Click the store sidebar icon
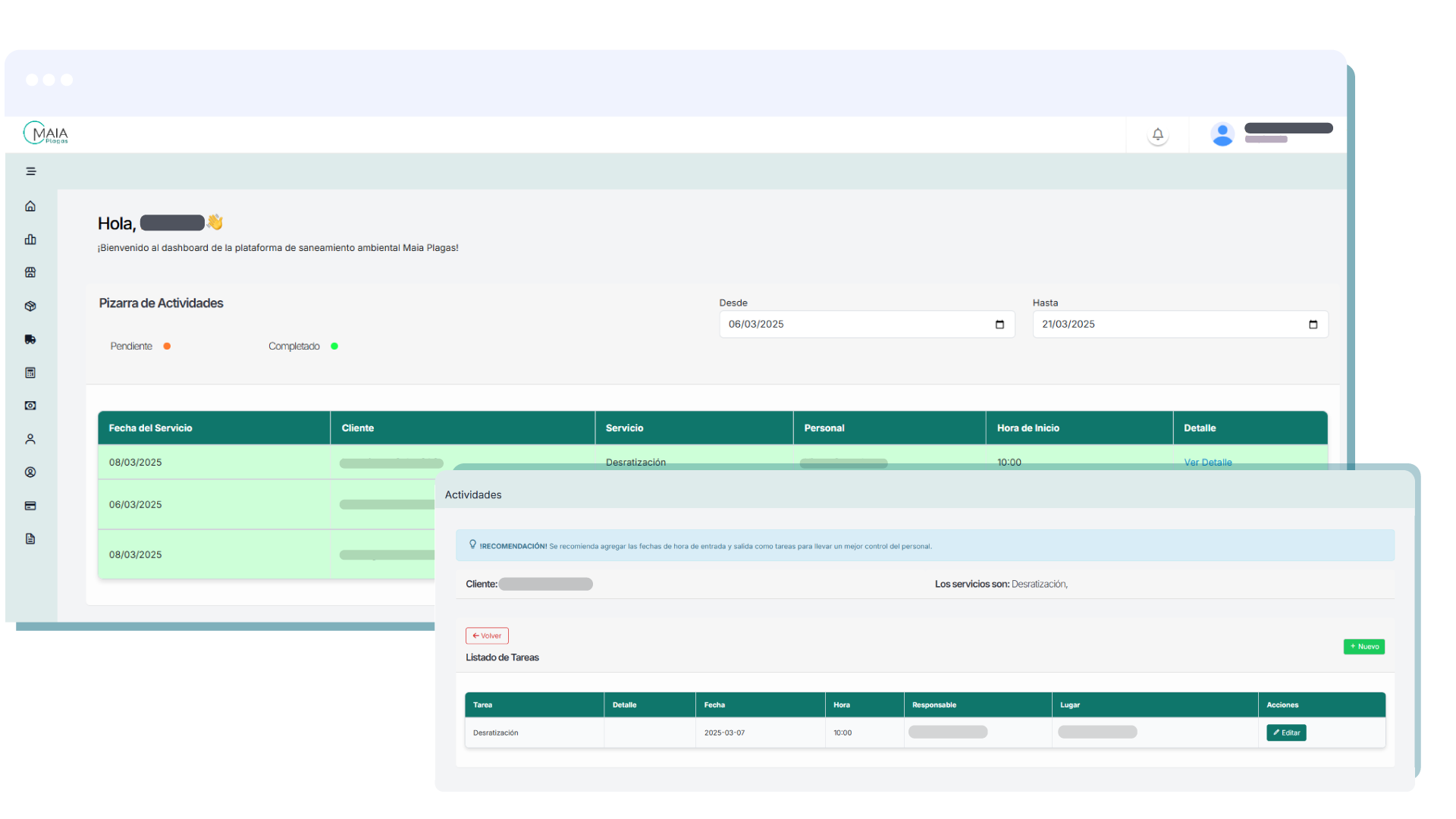The width and height of the screenshot is (1456, 819). 30,272
